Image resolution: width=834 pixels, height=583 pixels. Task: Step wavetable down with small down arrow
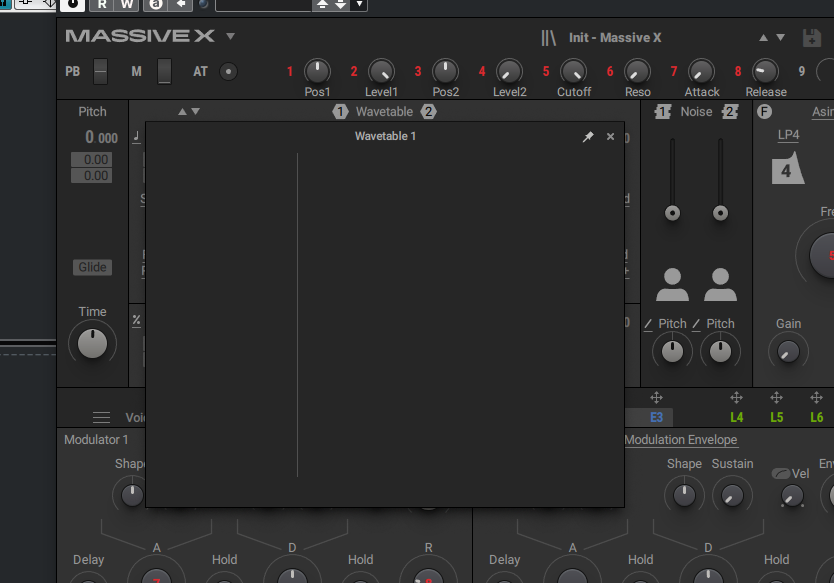[196, 112]
